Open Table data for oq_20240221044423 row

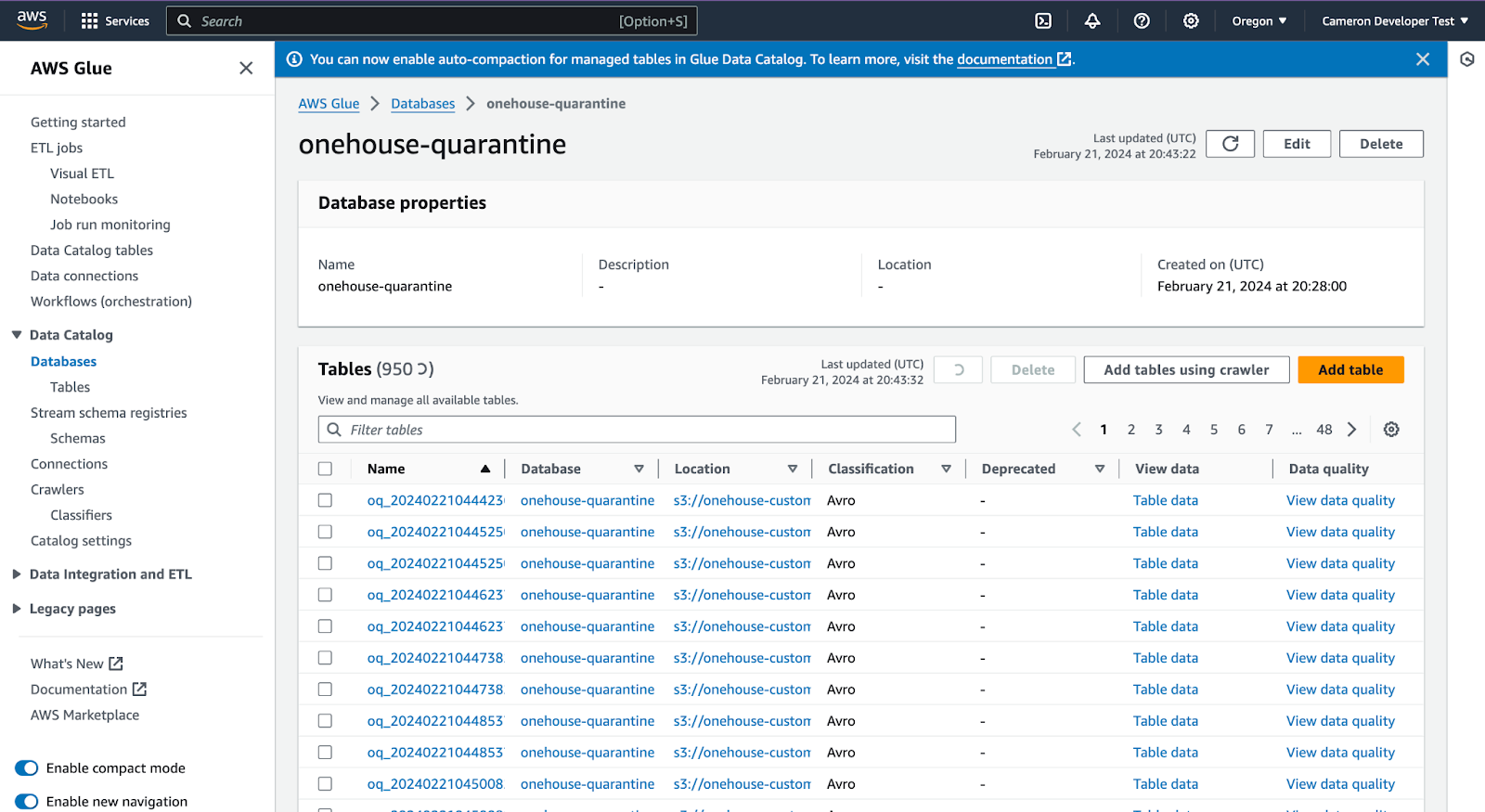point(1166,500)
